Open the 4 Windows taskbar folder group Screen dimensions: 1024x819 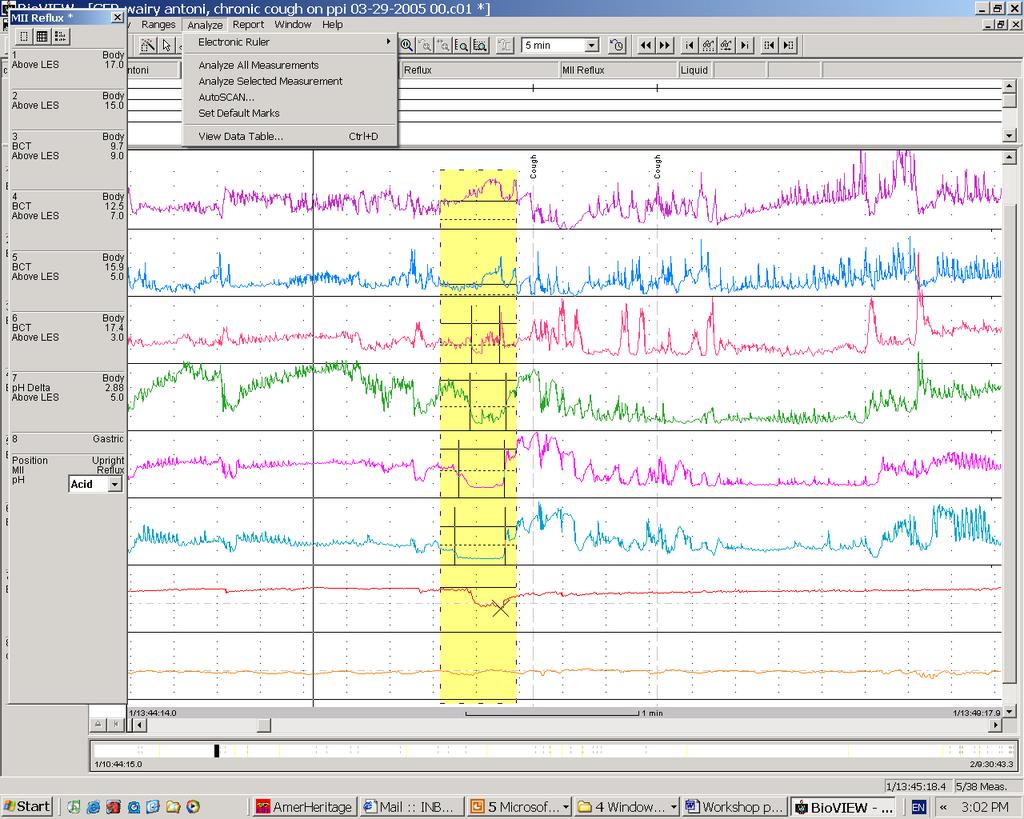(x=626, y=807)
